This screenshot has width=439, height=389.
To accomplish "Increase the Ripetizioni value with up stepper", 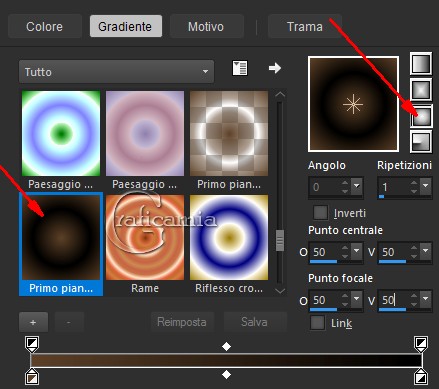I will (x=414, y=182).
